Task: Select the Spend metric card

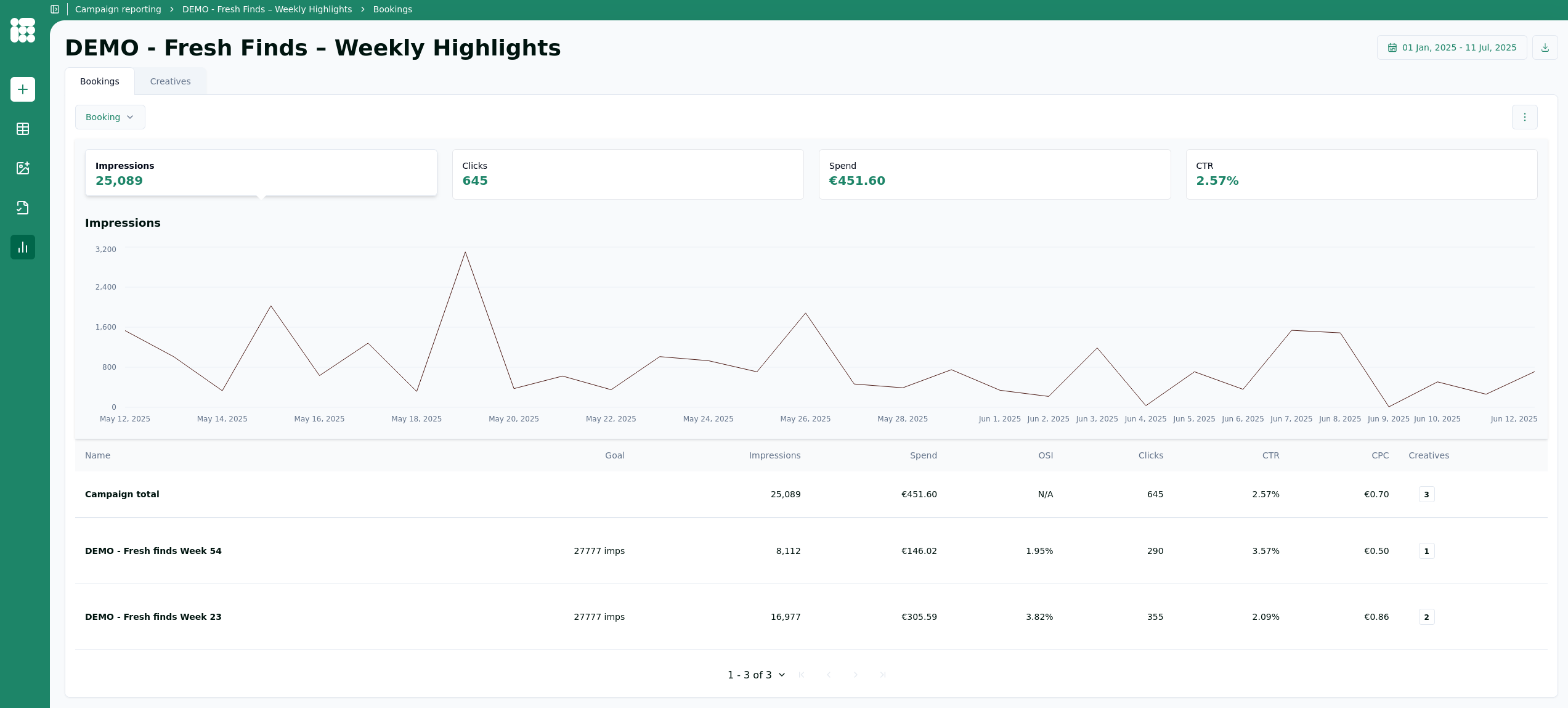Action: tap(994, 174)
